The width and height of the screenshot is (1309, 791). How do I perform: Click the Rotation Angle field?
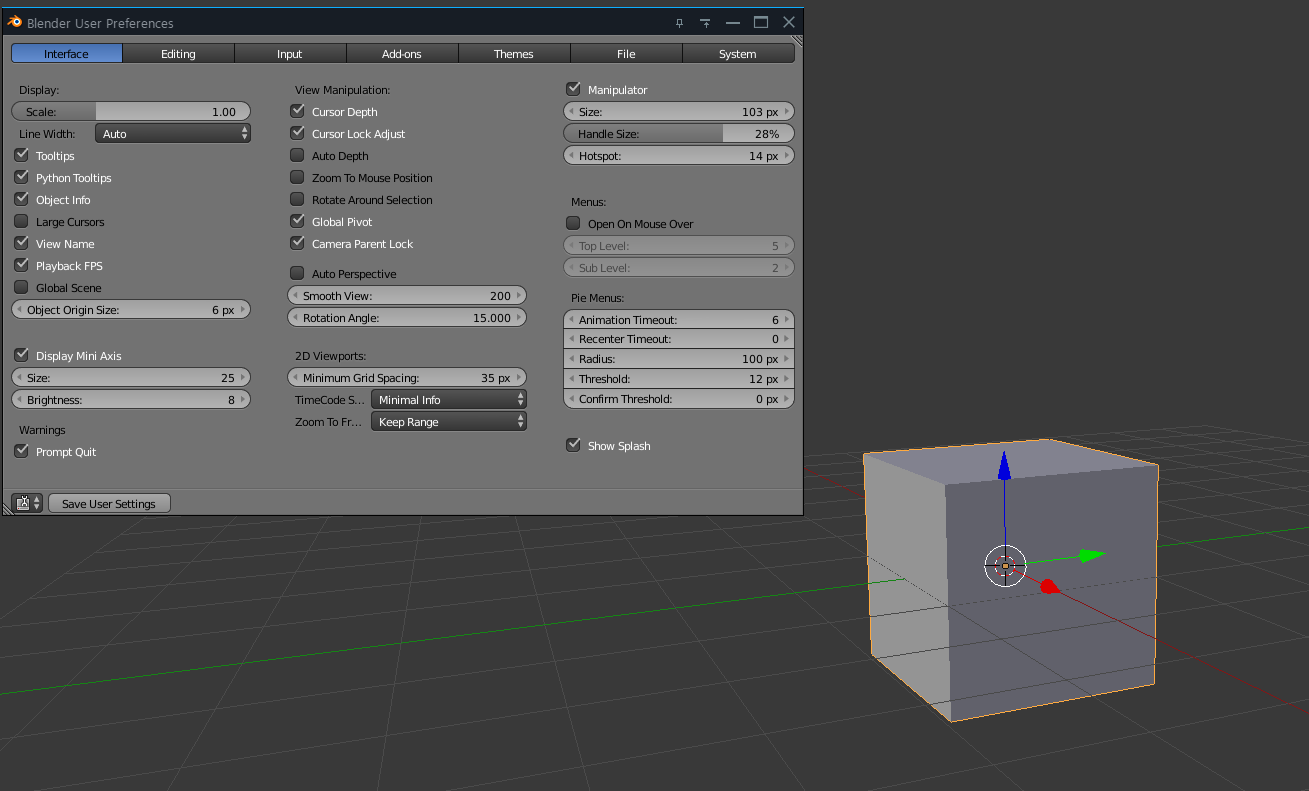click(407, 317)
